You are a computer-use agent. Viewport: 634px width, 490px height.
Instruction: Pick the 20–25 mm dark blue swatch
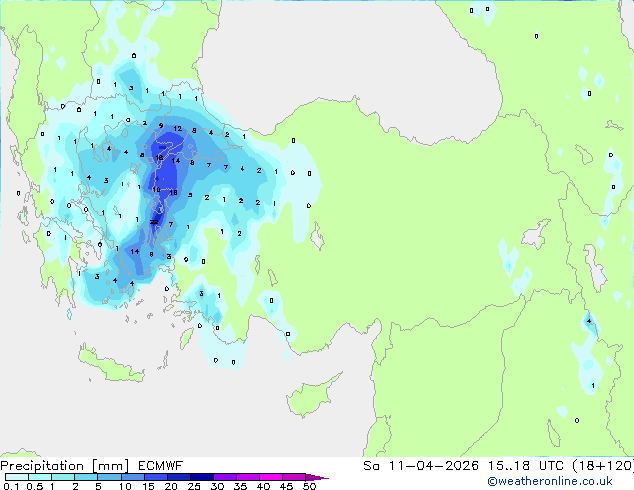(x=178, y=477)
